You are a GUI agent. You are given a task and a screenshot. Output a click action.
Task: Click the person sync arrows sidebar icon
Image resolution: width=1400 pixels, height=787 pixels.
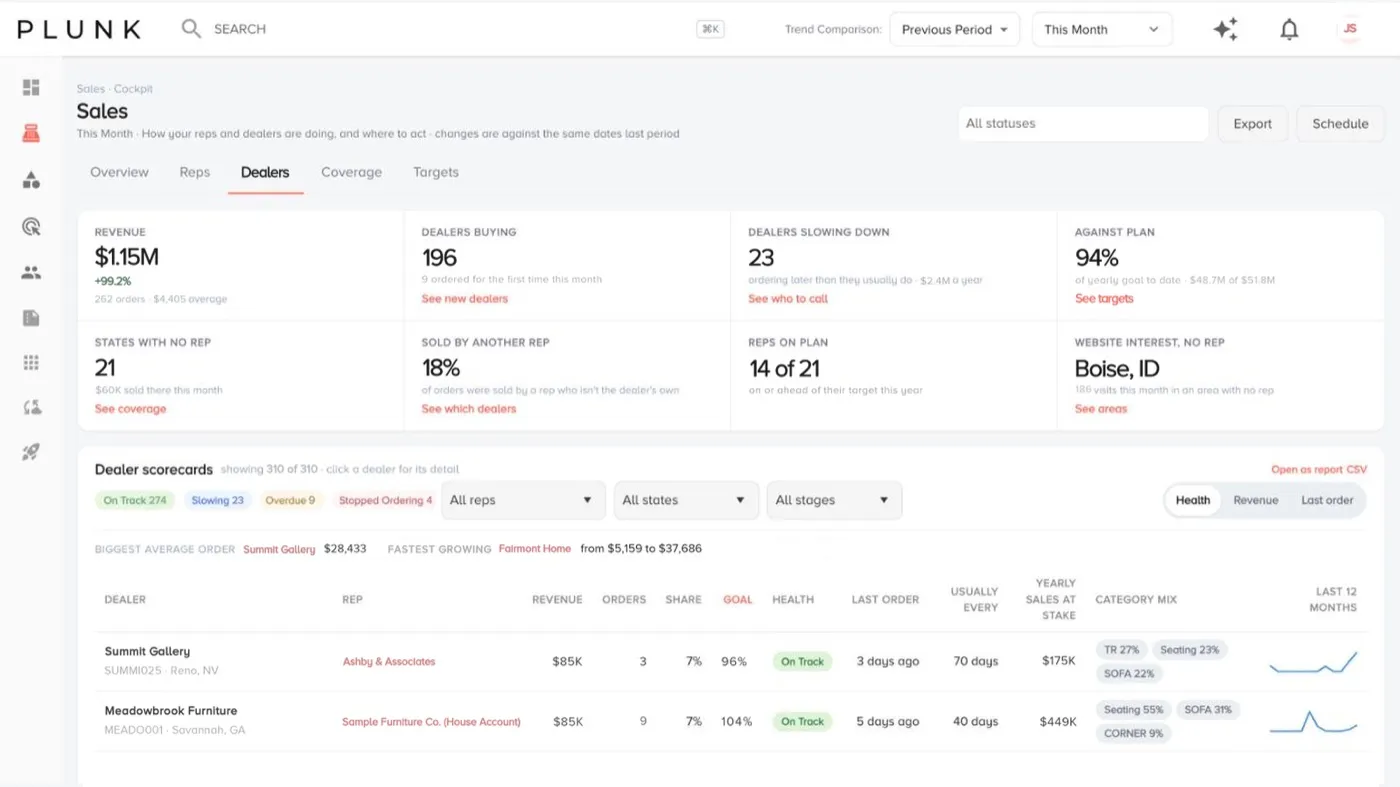(31, 407)
